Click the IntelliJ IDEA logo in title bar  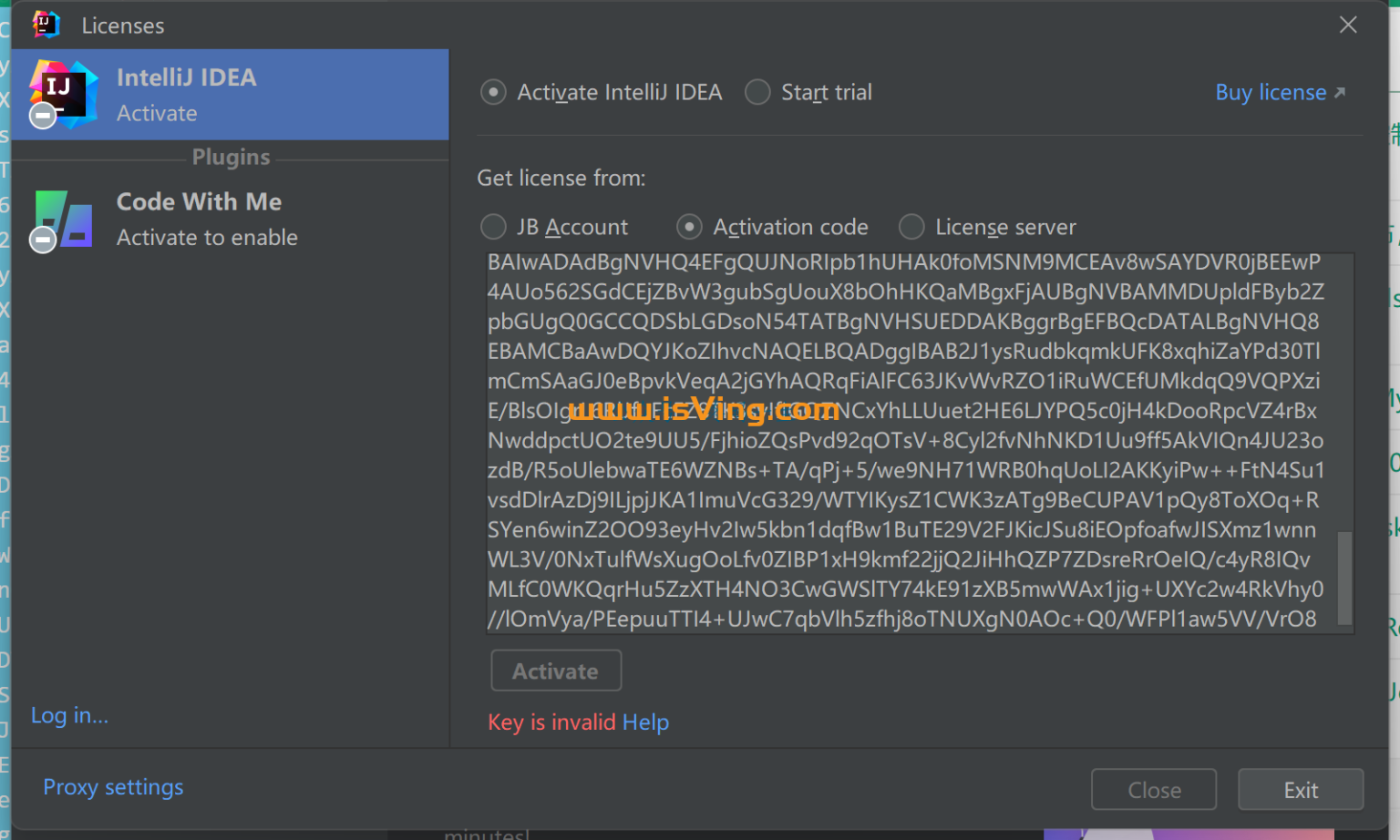[x=46, y=25]
